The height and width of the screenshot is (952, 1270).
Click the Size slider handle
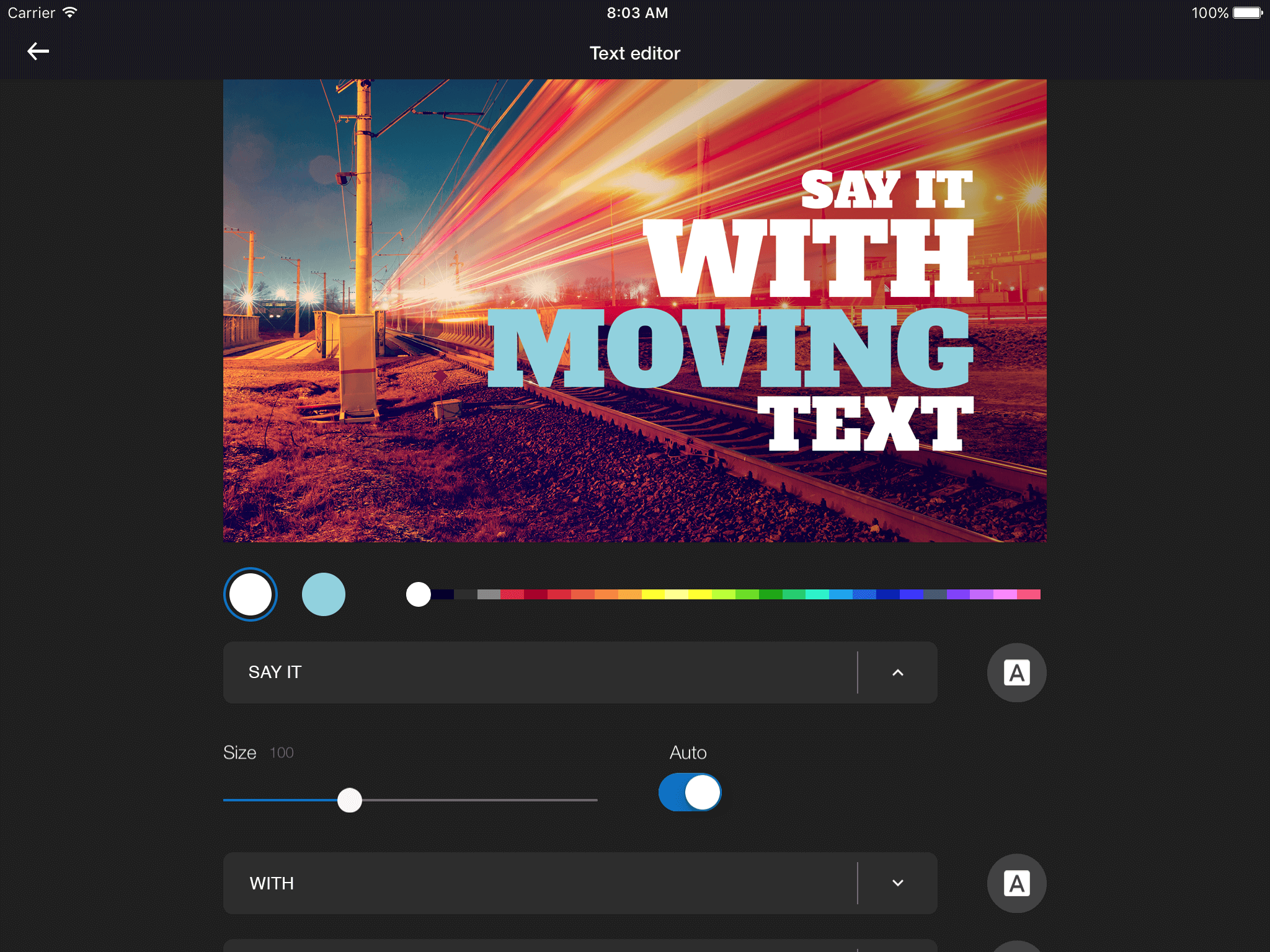[x=350, y=800]
